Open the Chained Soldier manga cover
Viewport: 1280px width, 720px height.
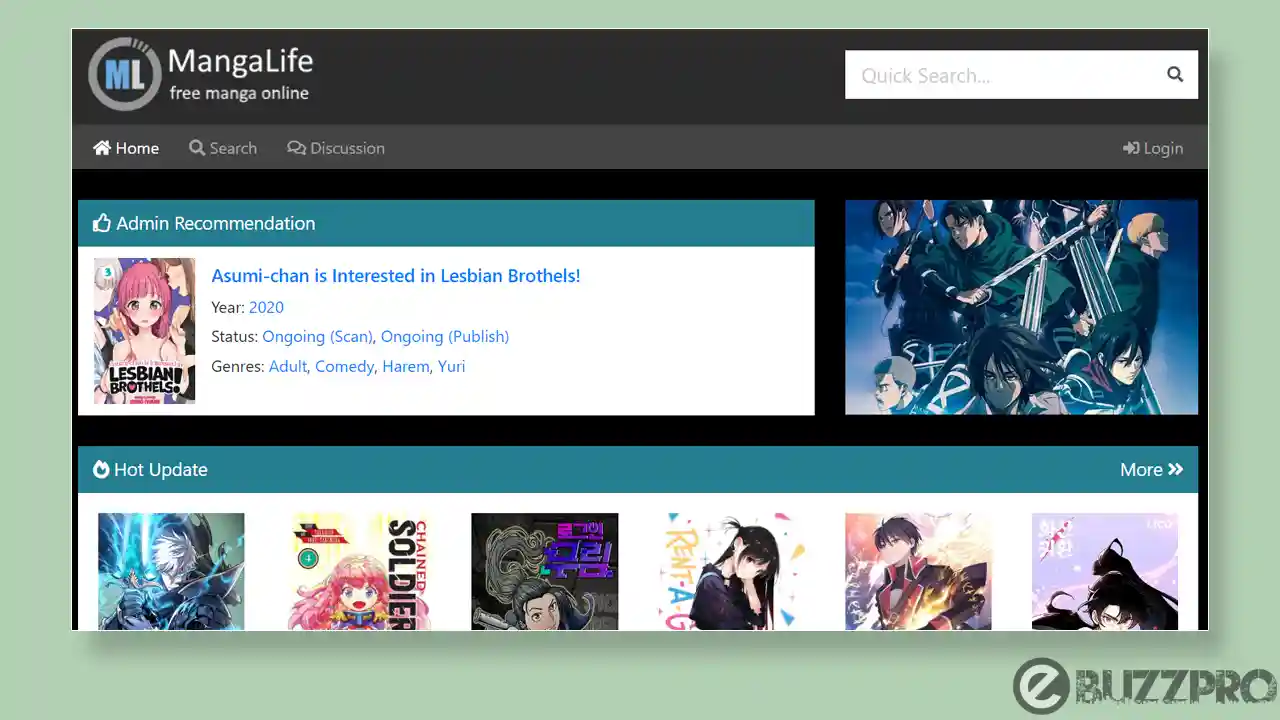358,571
